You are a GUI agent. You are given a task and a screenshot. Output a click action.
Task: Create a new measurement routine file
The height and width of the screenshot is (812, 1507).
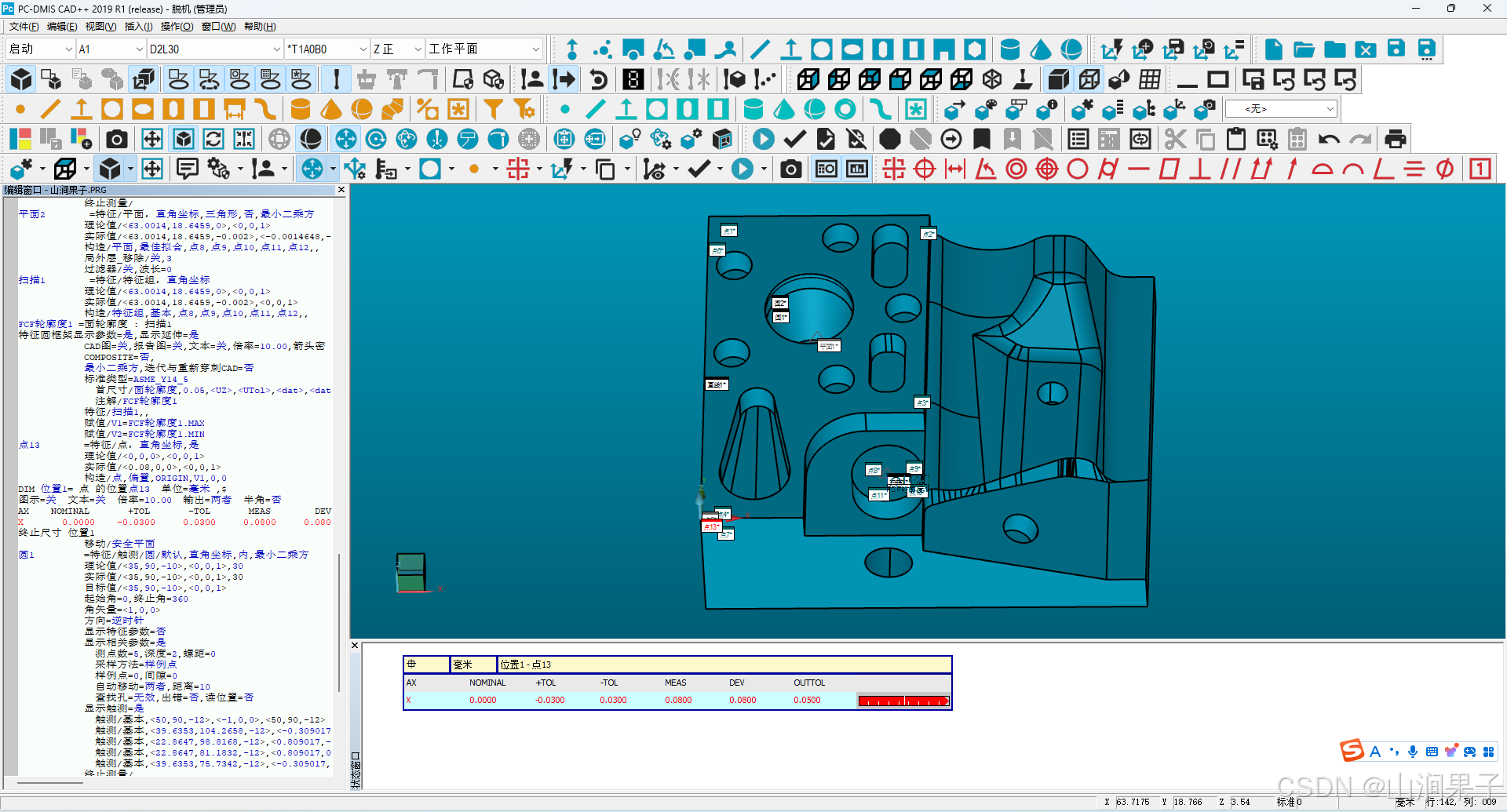(1273, 49)
